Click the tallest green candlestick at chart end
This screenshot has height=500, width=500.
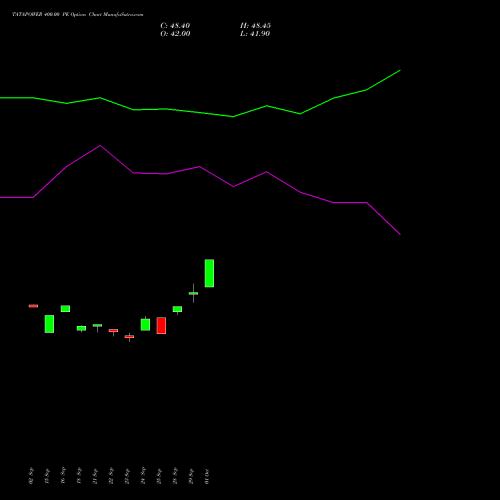[209, 273]
